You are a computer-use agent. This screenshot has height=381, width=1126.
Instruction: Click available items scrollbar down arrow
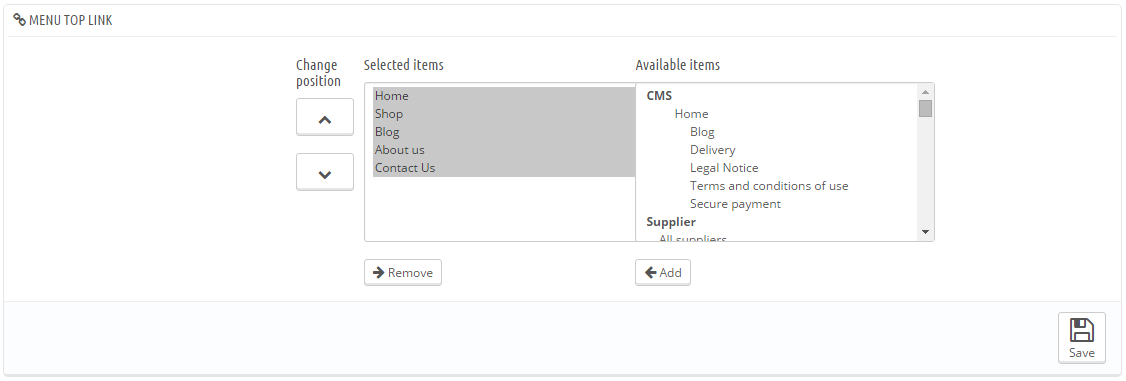pos(925,232)
